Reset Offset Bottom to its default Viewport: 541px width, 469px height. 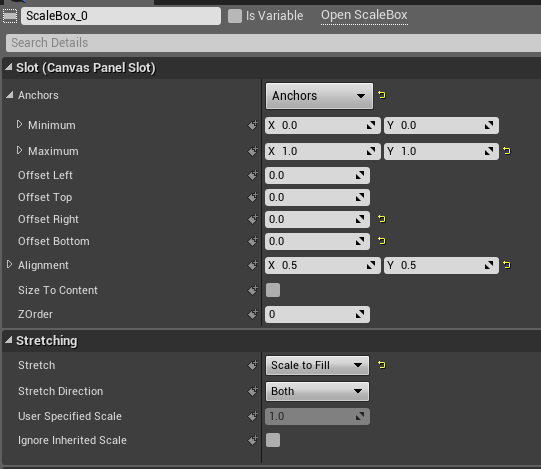(x=382, y=241)
